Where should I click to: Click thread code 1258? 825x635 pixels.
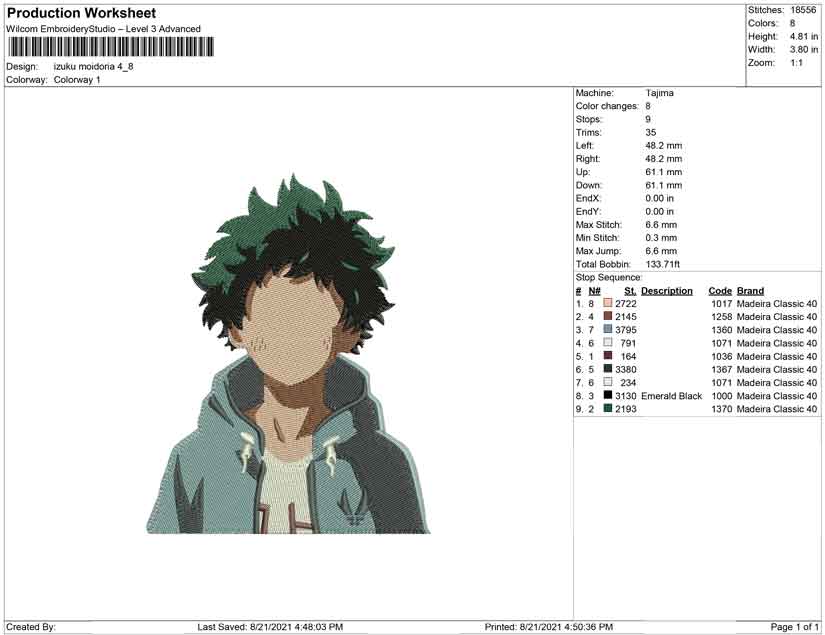click(x=721, y=317)
